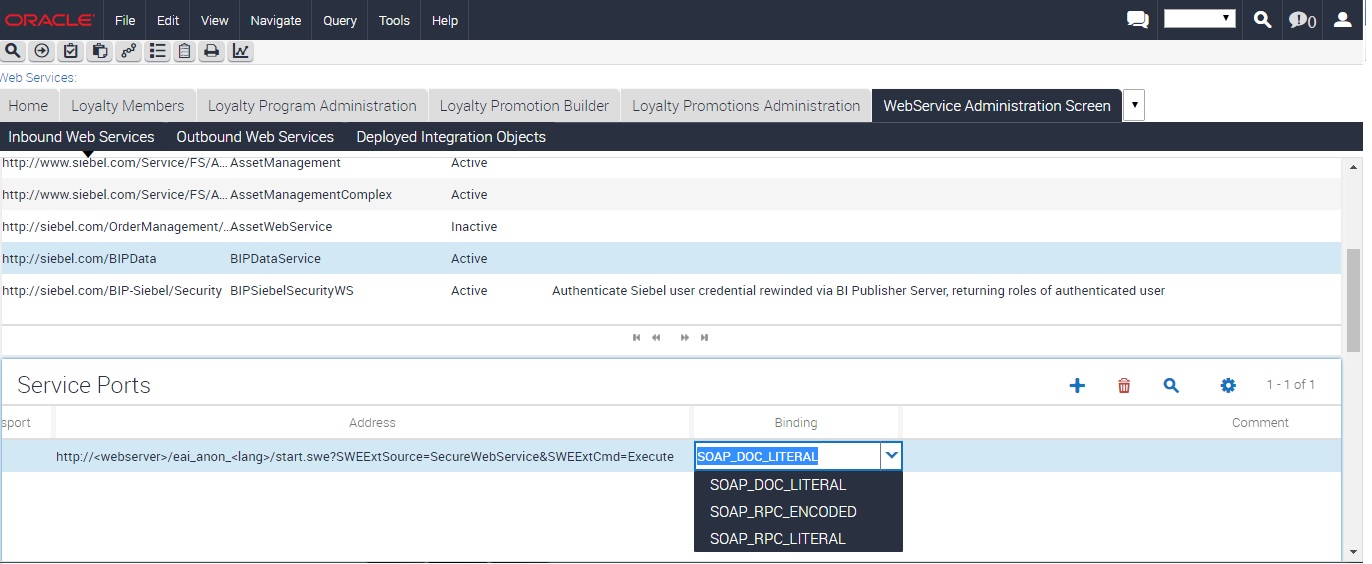Screen dimensions: 1372x564
Task: Click the eai_anon start.swe address cell
Action: (x=365, y=456)
